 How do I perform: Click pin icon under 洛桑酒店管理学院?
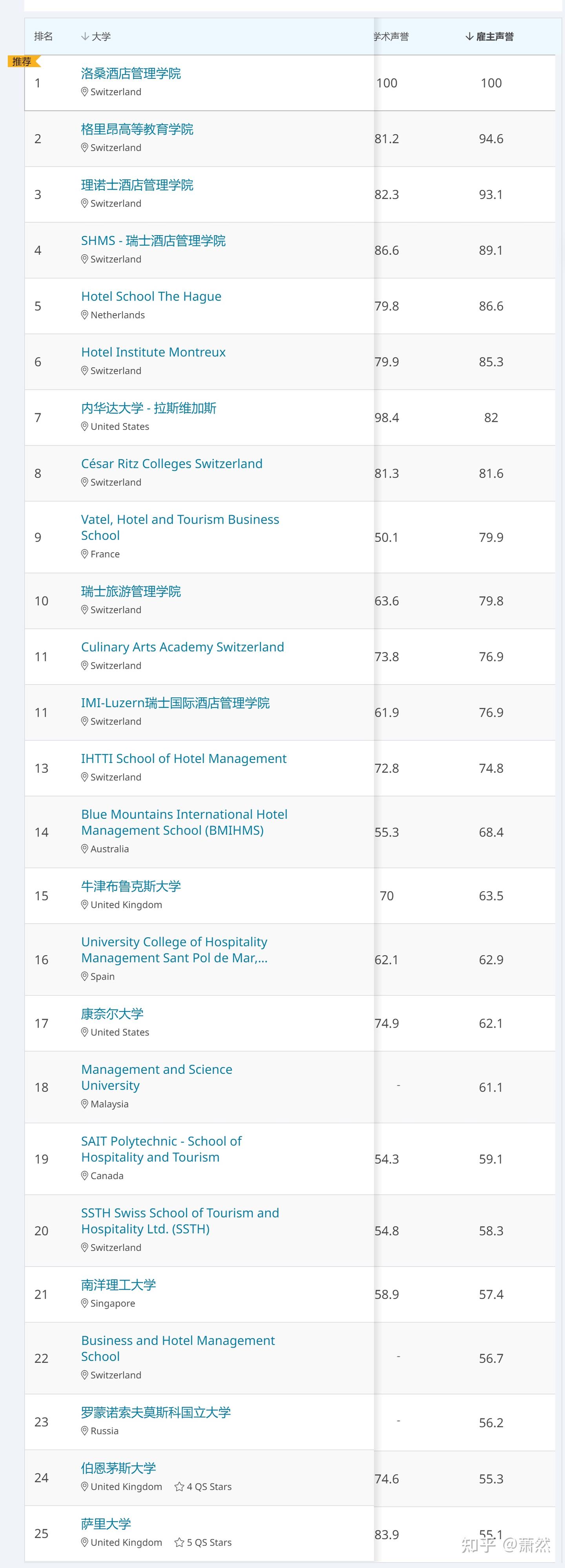coord(84,92)
